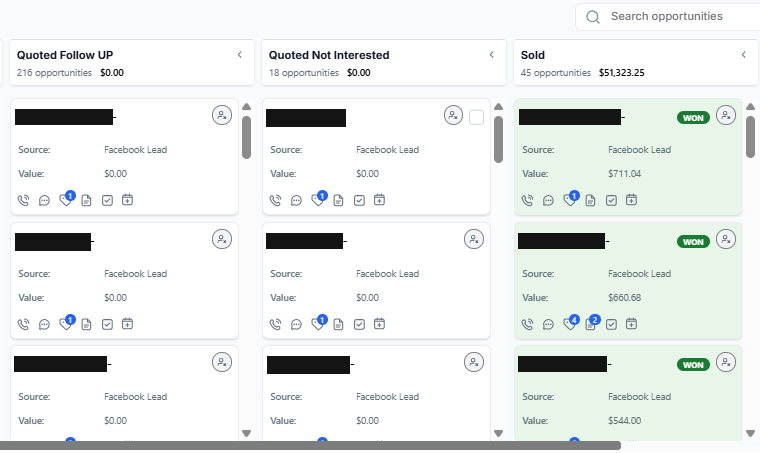Open notes icon on top Quoted Not Interested card
The height and width of the screenshot is (453, 760).
[338, 200]
